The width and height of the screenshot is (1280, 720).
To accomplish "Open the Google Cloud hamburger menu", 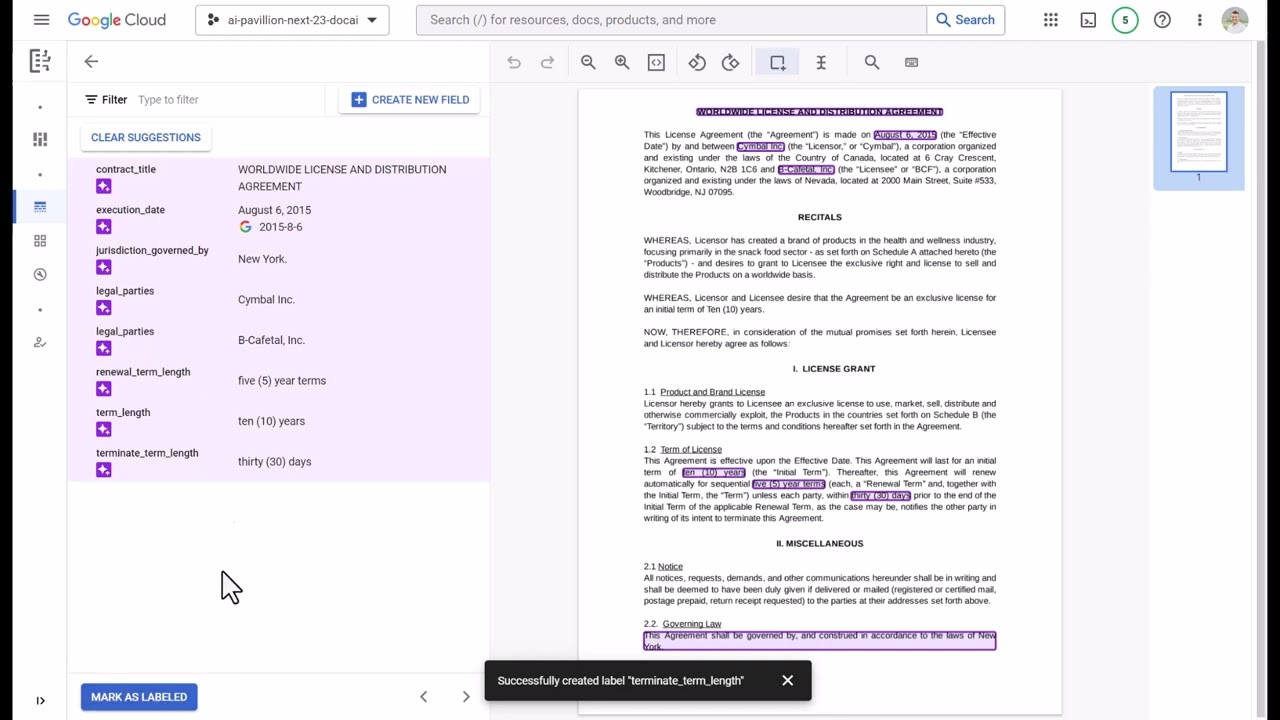I will pos(41,20).
